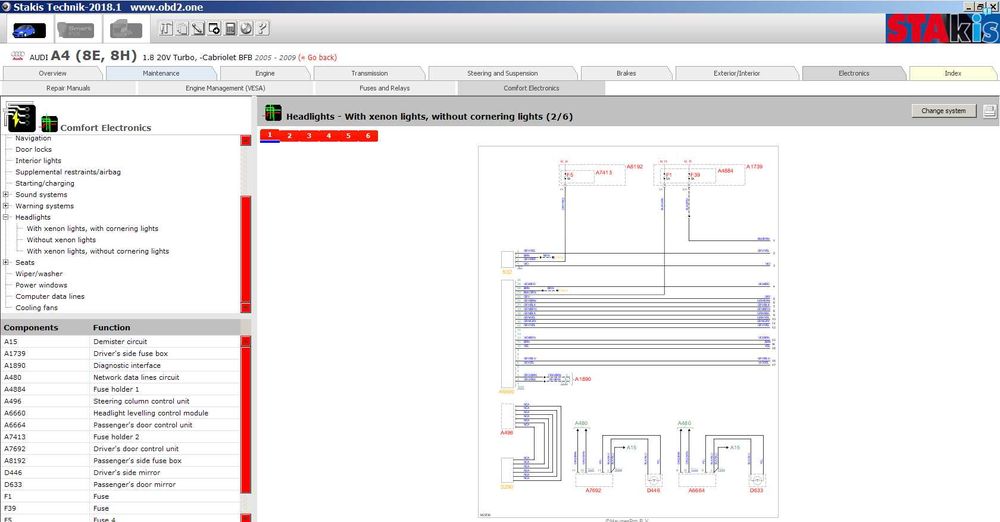Click the wiring diagram image
Image resolution: width=1000 pixels, height=522 pixels.
coord(628,332)
